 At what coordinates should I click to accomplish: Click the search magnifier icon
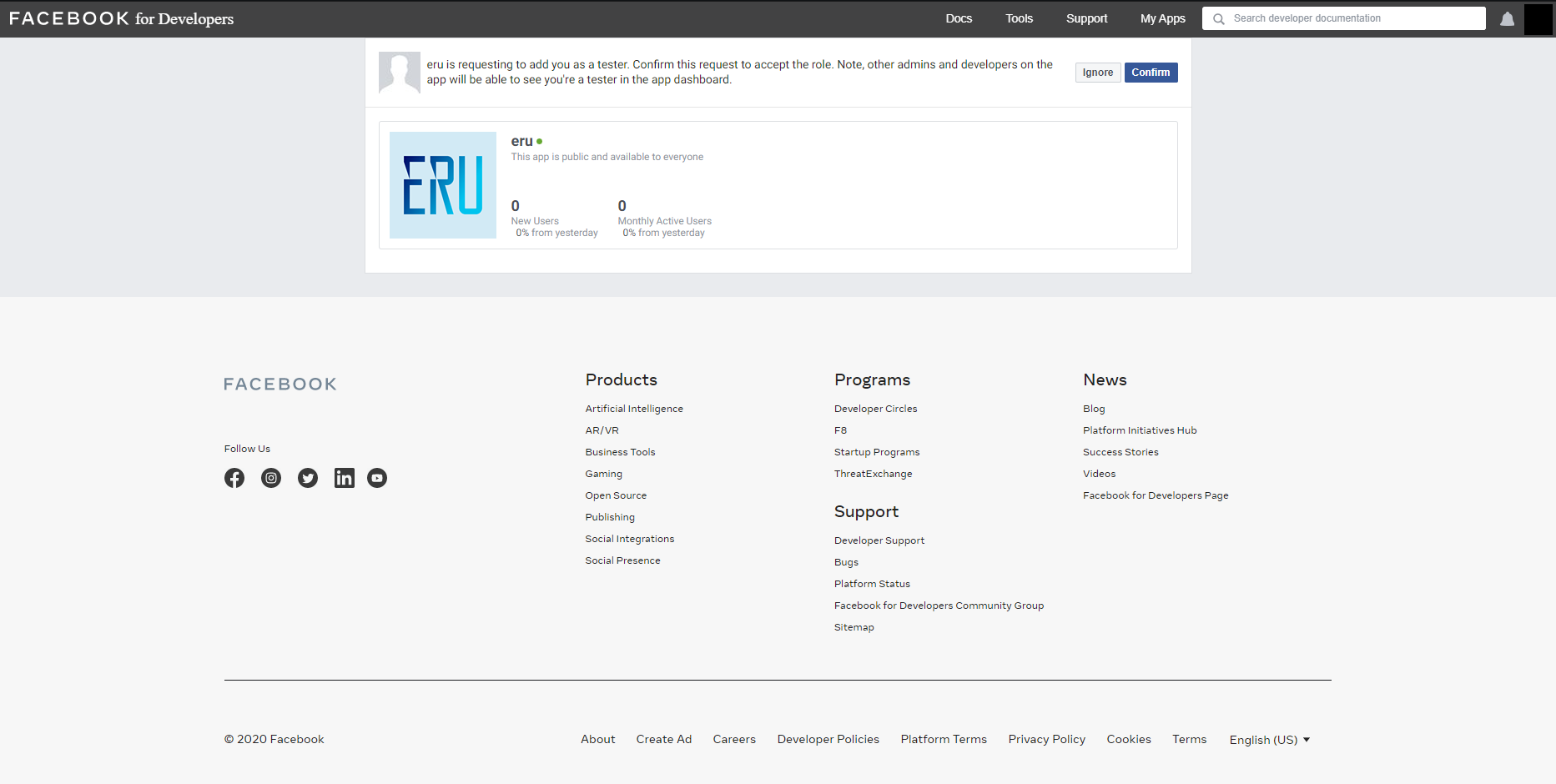pos(1219,18)
